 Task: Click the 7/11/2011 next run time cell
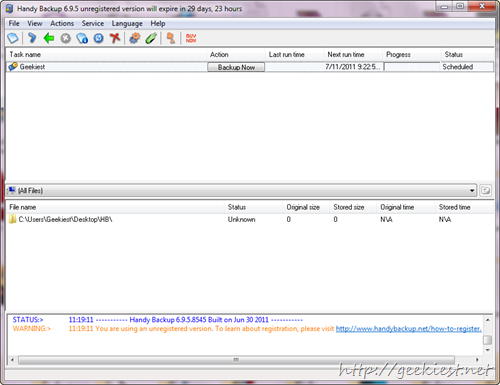(x=353, y=67)
